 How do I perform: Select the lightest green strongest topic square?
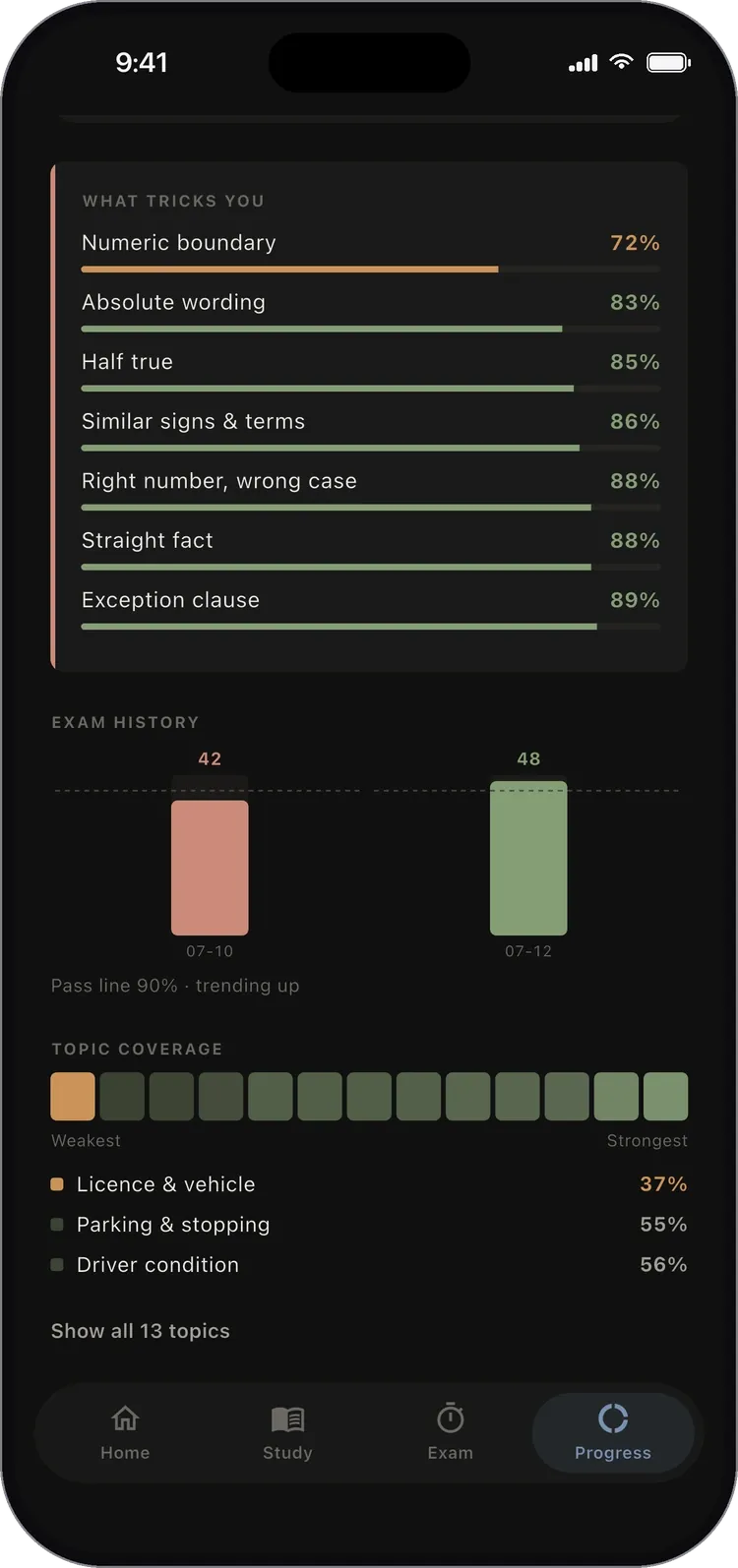click(665, 1097)
